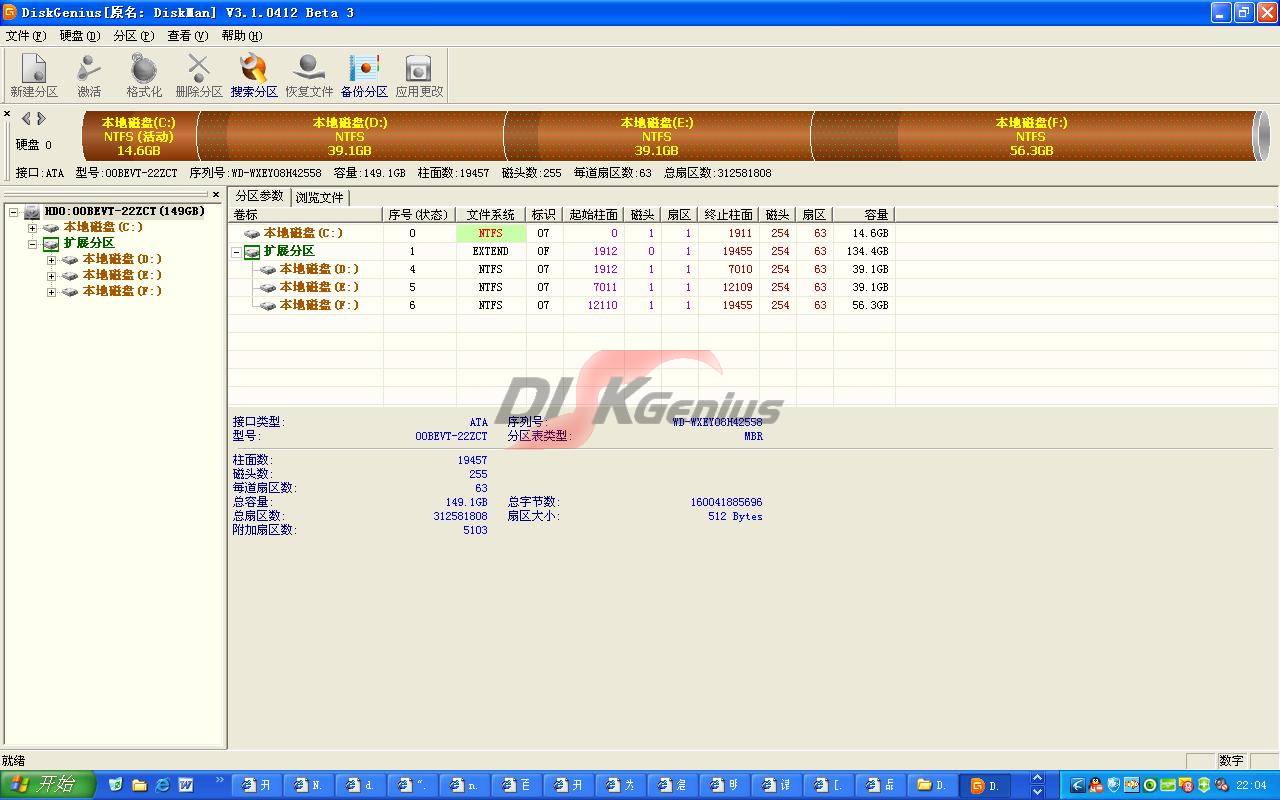1280x800 pixels.
Task: Click the 备份分区 (backup partition) toolbar icon
Action: point(364,75)
